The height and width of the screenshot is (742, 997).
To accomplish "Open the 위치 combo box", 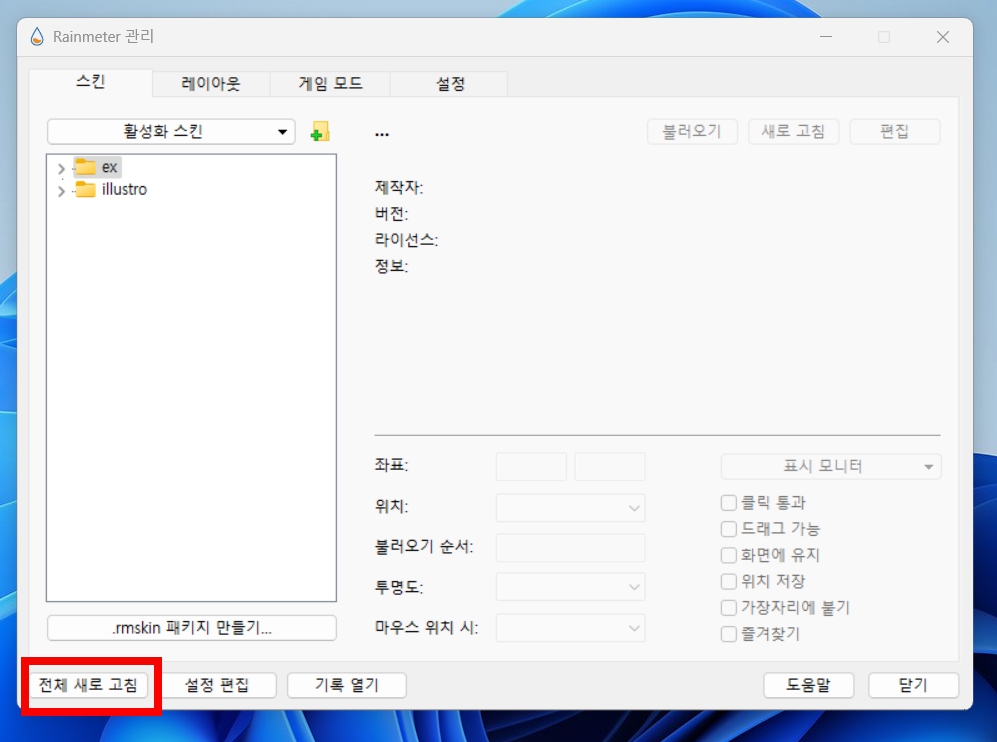I will point(570,507).
